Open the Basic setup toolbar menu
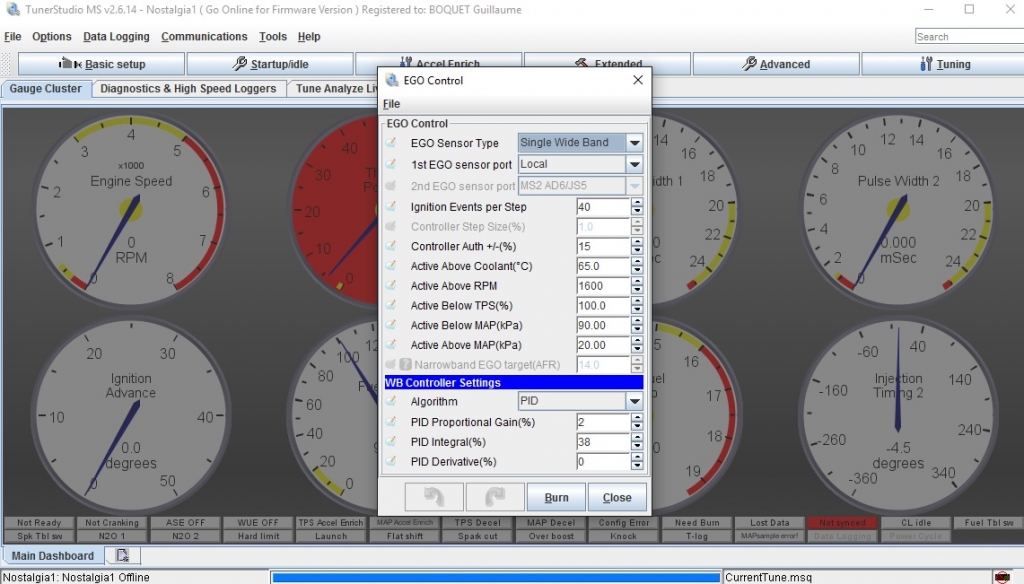 [102, 64]
